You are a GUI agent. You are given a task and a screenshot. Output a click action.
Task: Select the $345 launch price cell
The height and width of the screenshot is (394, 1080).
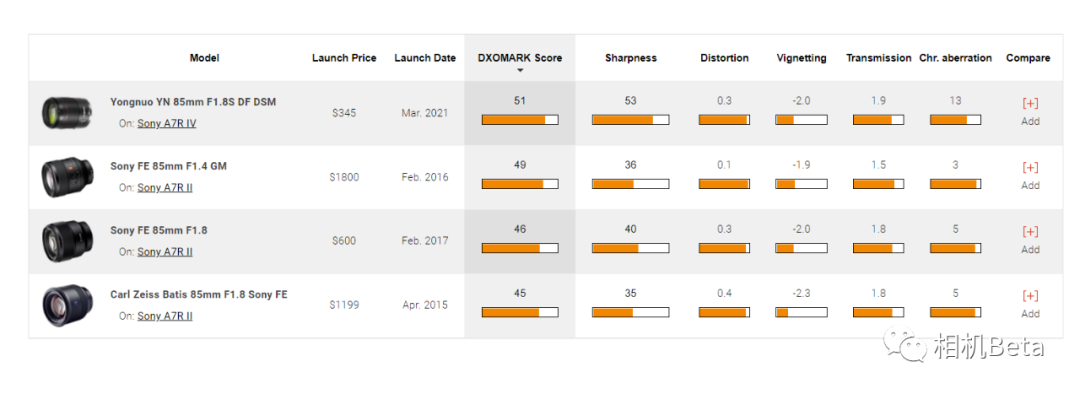pyautogui.click(x=344, y=112)
